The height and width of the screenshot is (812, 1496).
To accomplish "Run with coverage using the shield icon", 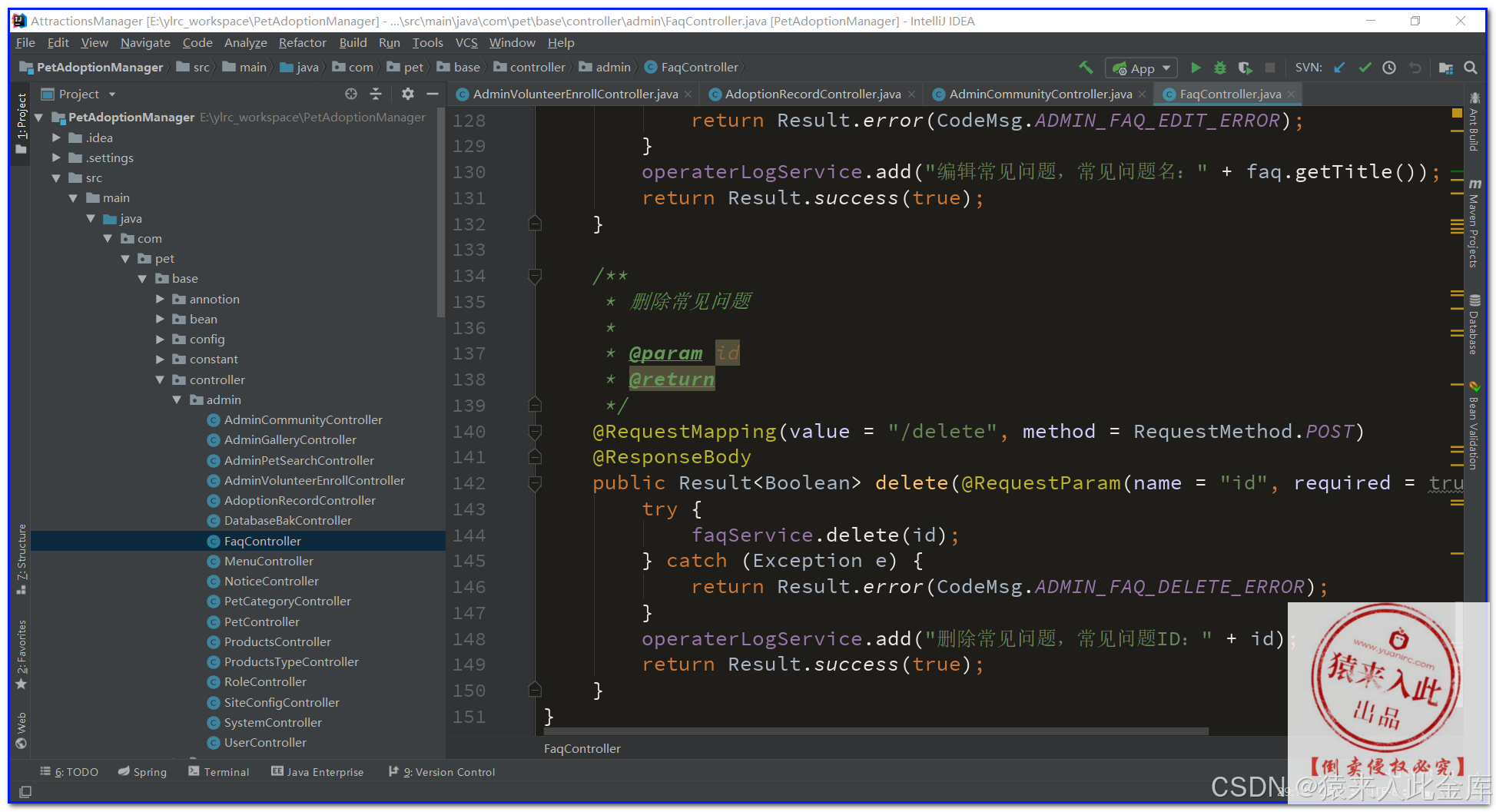I will (x=1246, y=68).
